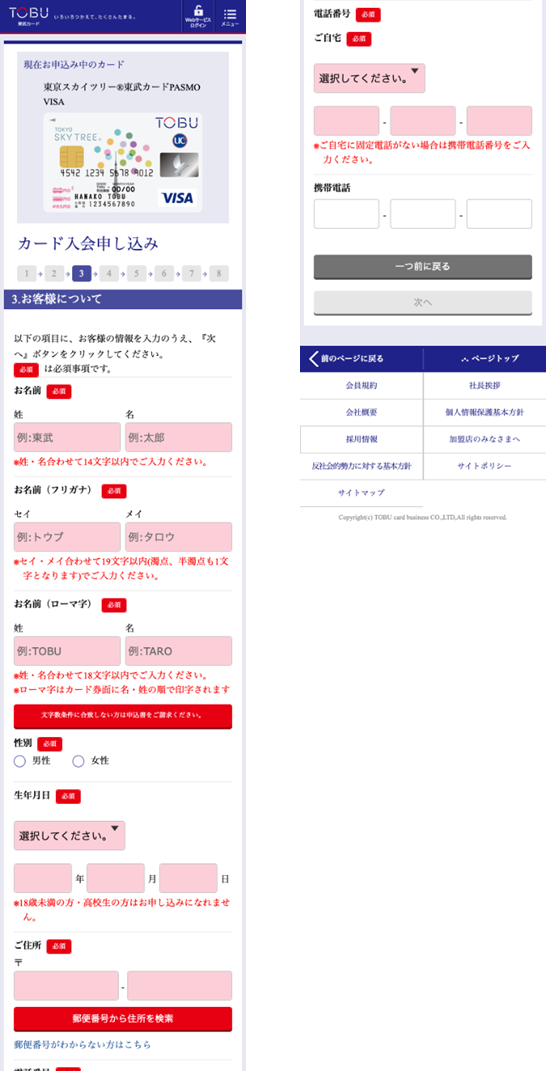Open the 会員規約 footer link

click(361, 385)
